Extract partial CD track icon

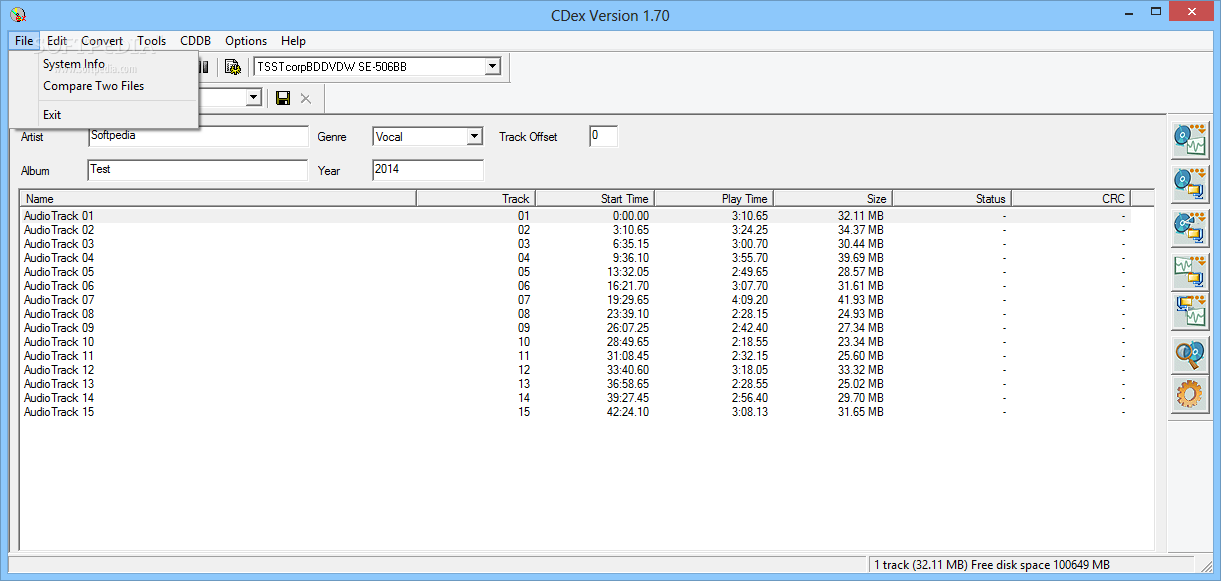click(1189, 229)
